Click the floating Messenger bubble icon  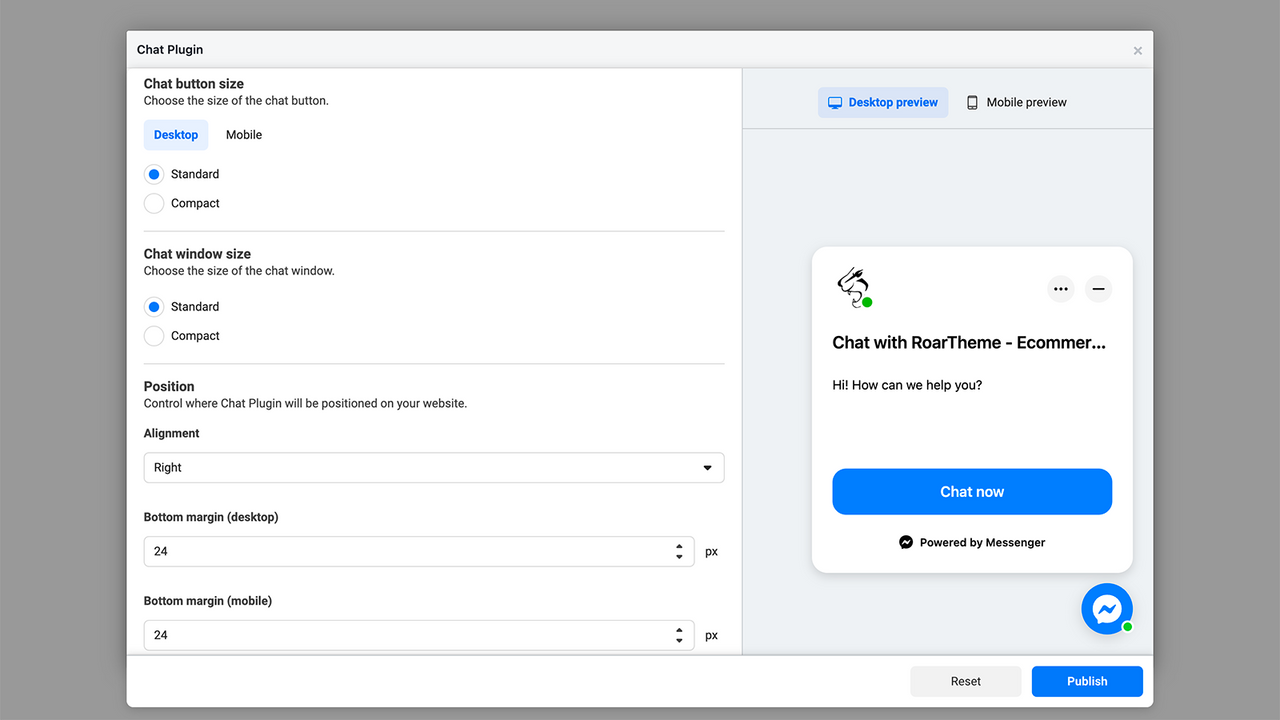pos(1107,608)
